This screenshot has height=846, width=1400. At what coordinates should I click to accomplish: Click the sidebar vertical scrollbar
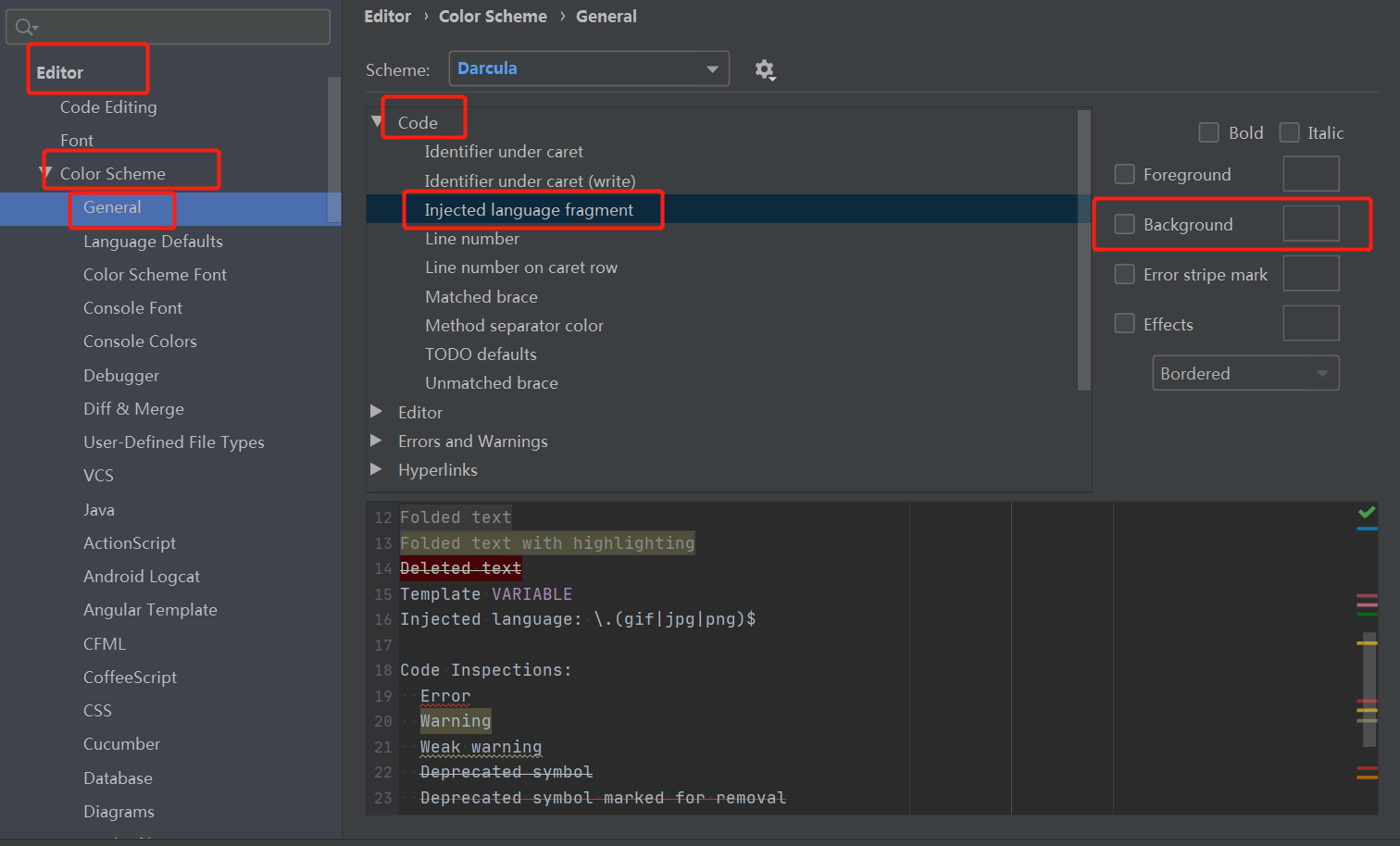tap(334, 150)
